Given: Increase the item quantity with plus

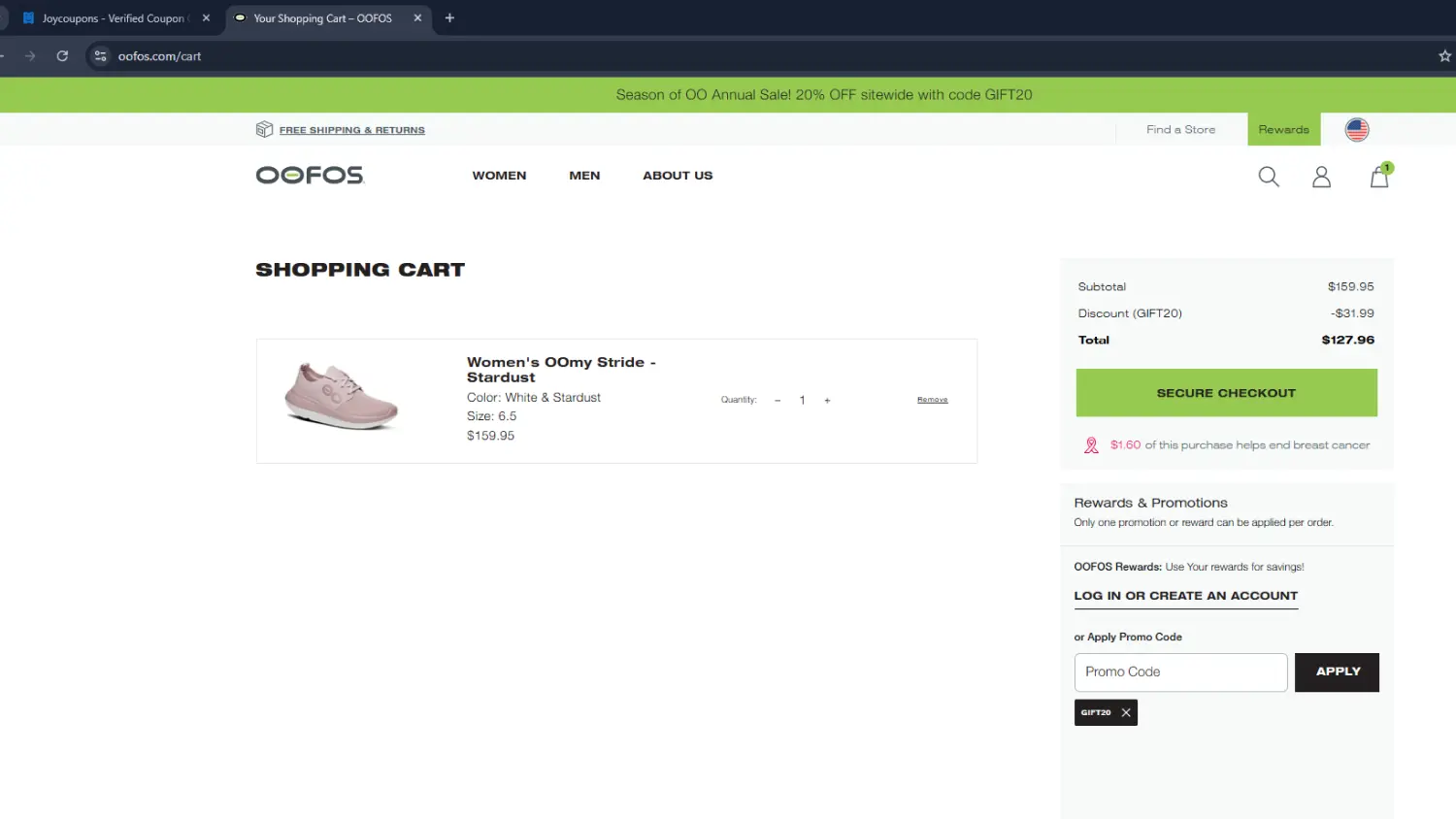Looking at the screenshot, I should [827, 401].
